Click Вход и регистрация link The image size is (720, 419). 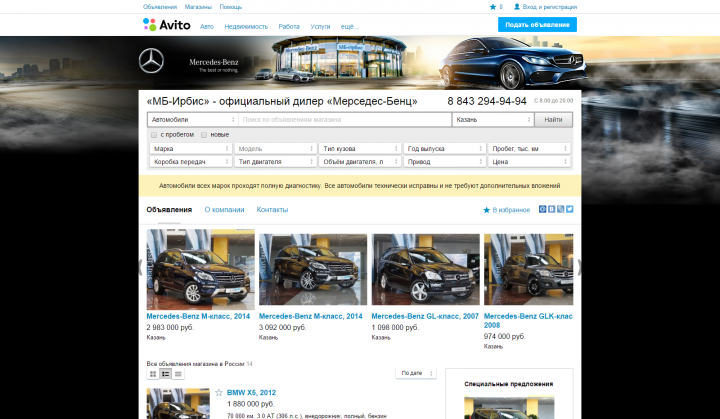point(550,7)
